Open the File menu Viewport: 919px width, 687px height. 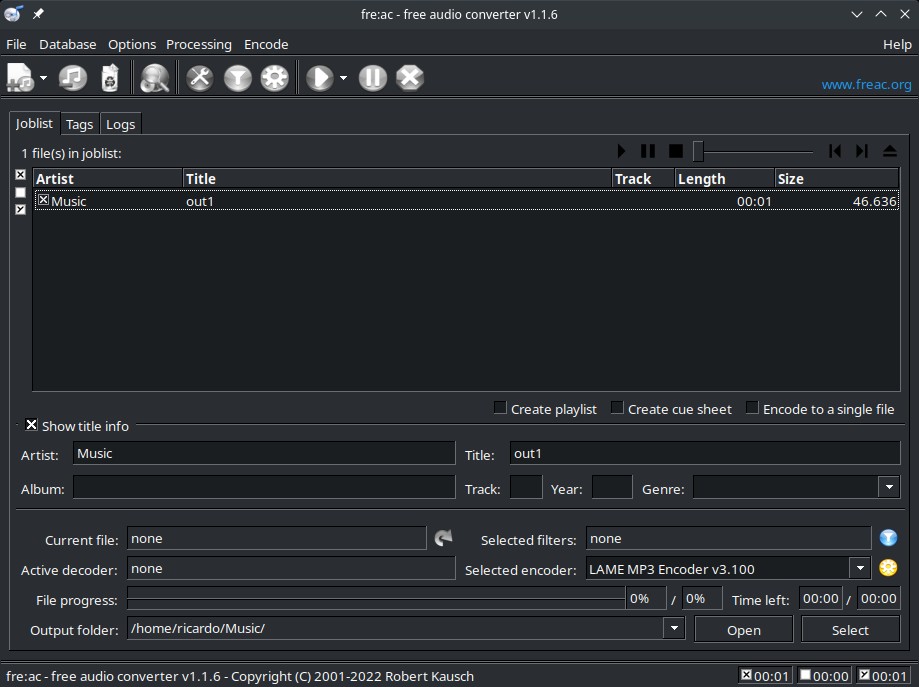(16, 45)
